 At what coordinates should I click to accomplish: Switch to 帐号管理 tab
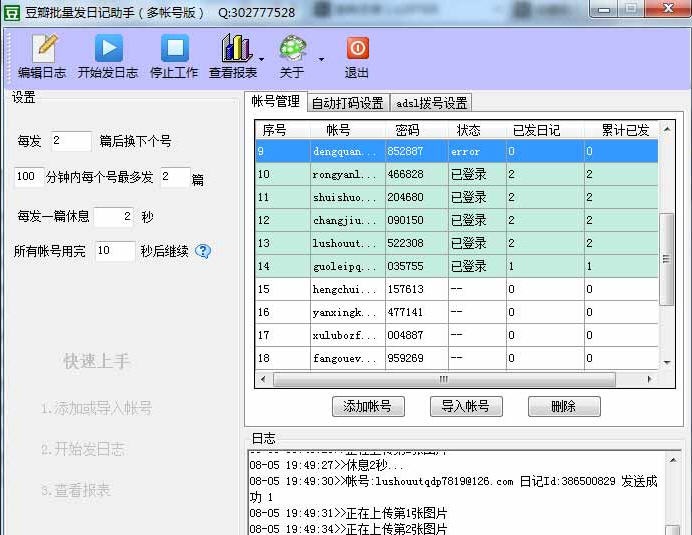276,102
